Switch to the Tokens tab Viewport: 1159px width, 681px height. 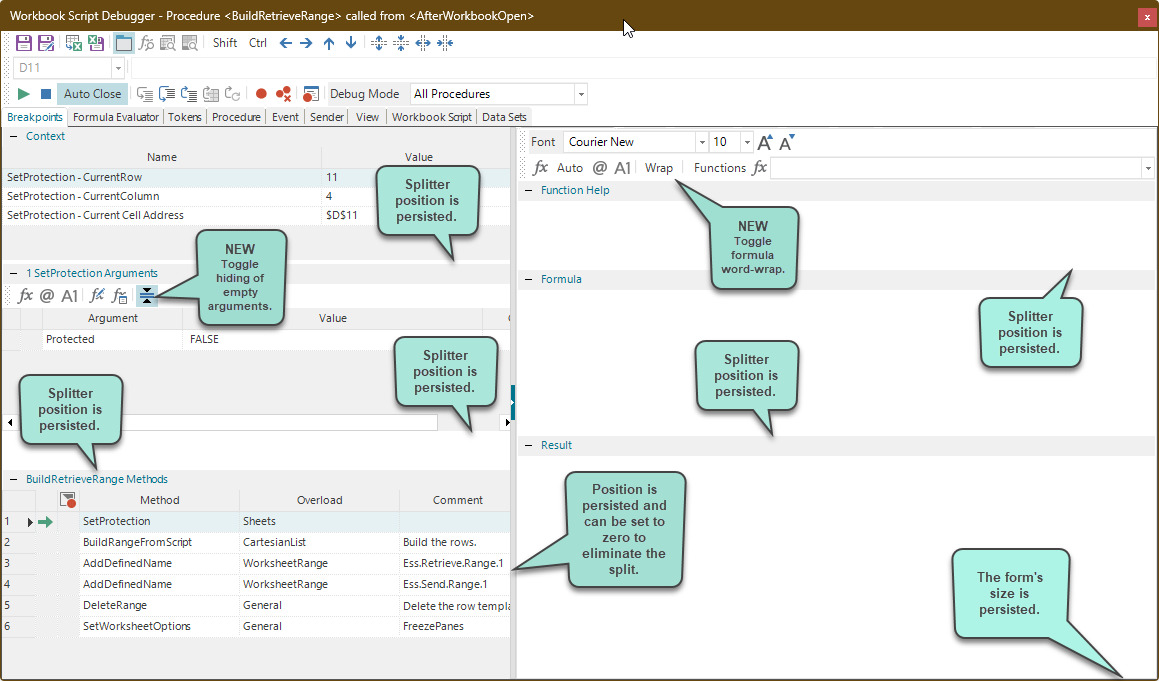(185, 117)
